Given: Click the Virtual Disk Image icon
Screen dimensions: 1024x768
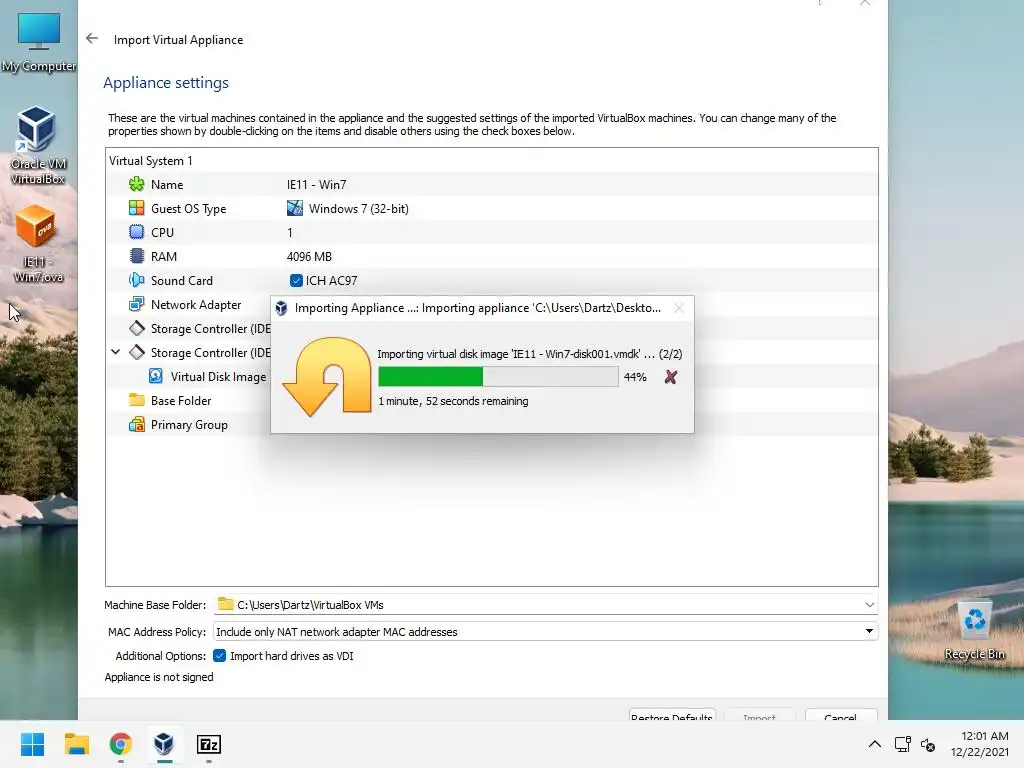Looking at the screenshot, I should [155, 376].
